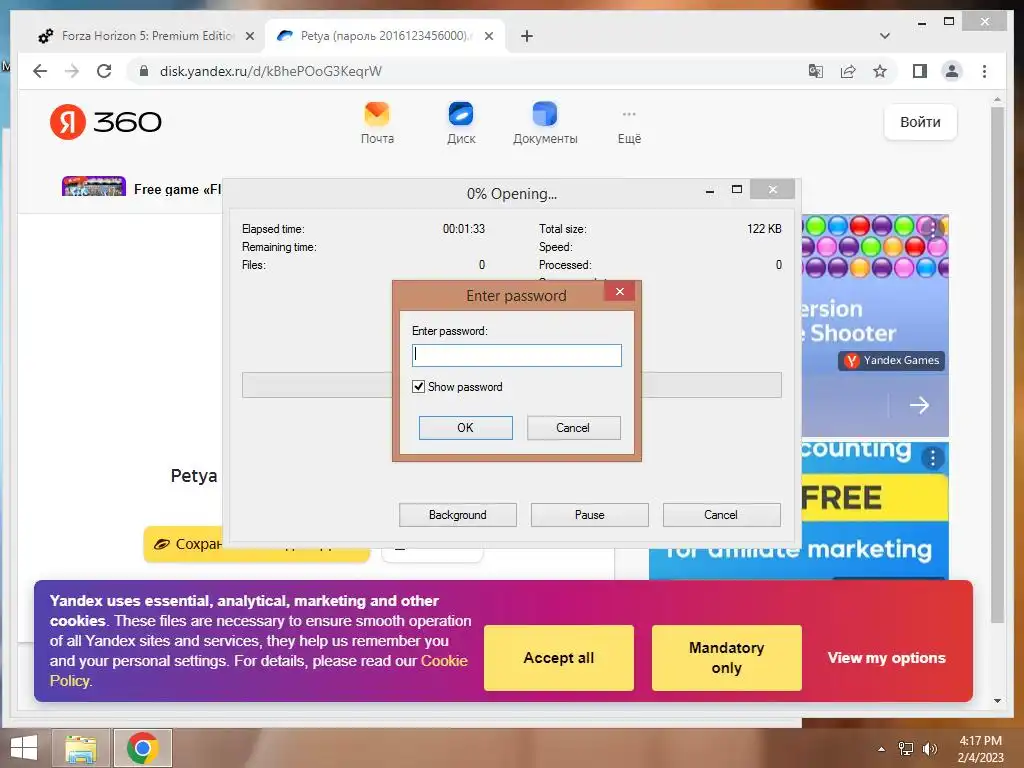The width and height of the screenshot is (1024, 768).
Task: Open Chrome side panel
Action: tap(920, 71)
